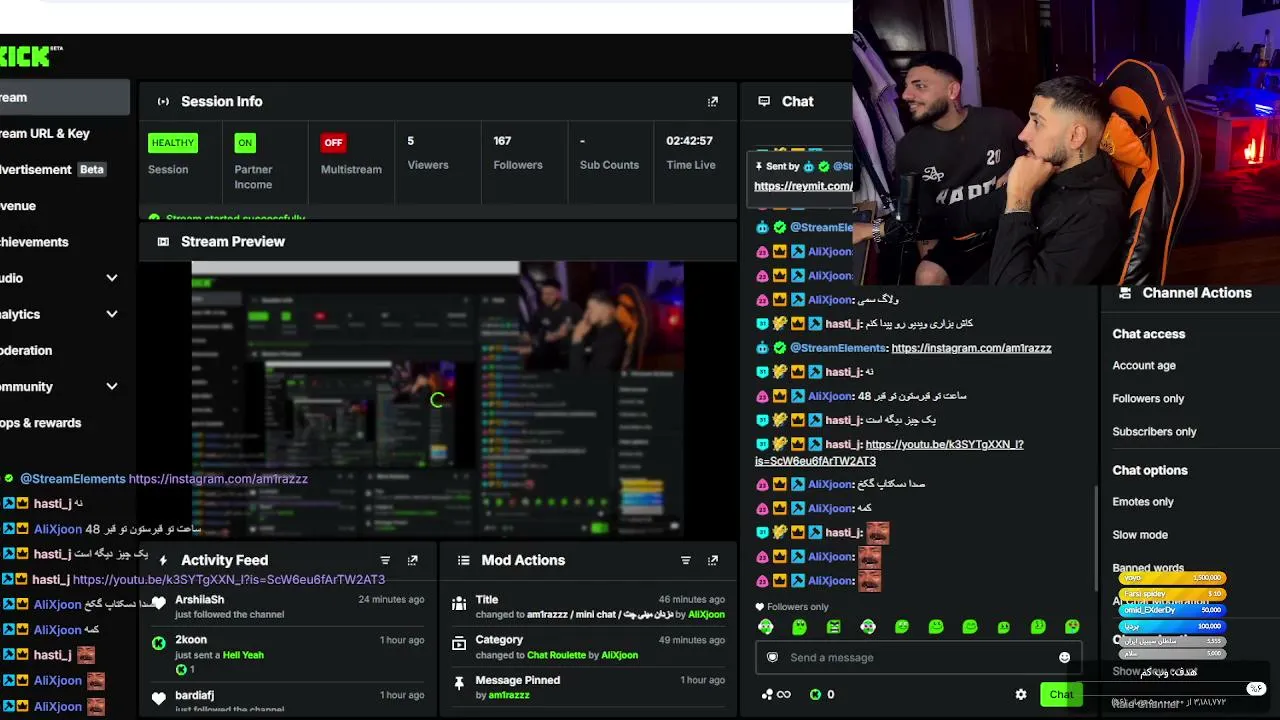Viewport: 1280px width, 720px height.
Task: Expand the Community sidebar section
Action: pyautogui.click(x=112, y=386)
